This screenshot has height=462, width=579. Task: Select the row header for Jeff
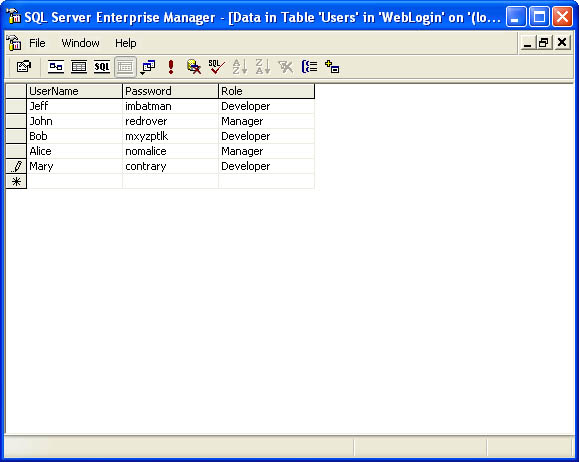16,106
